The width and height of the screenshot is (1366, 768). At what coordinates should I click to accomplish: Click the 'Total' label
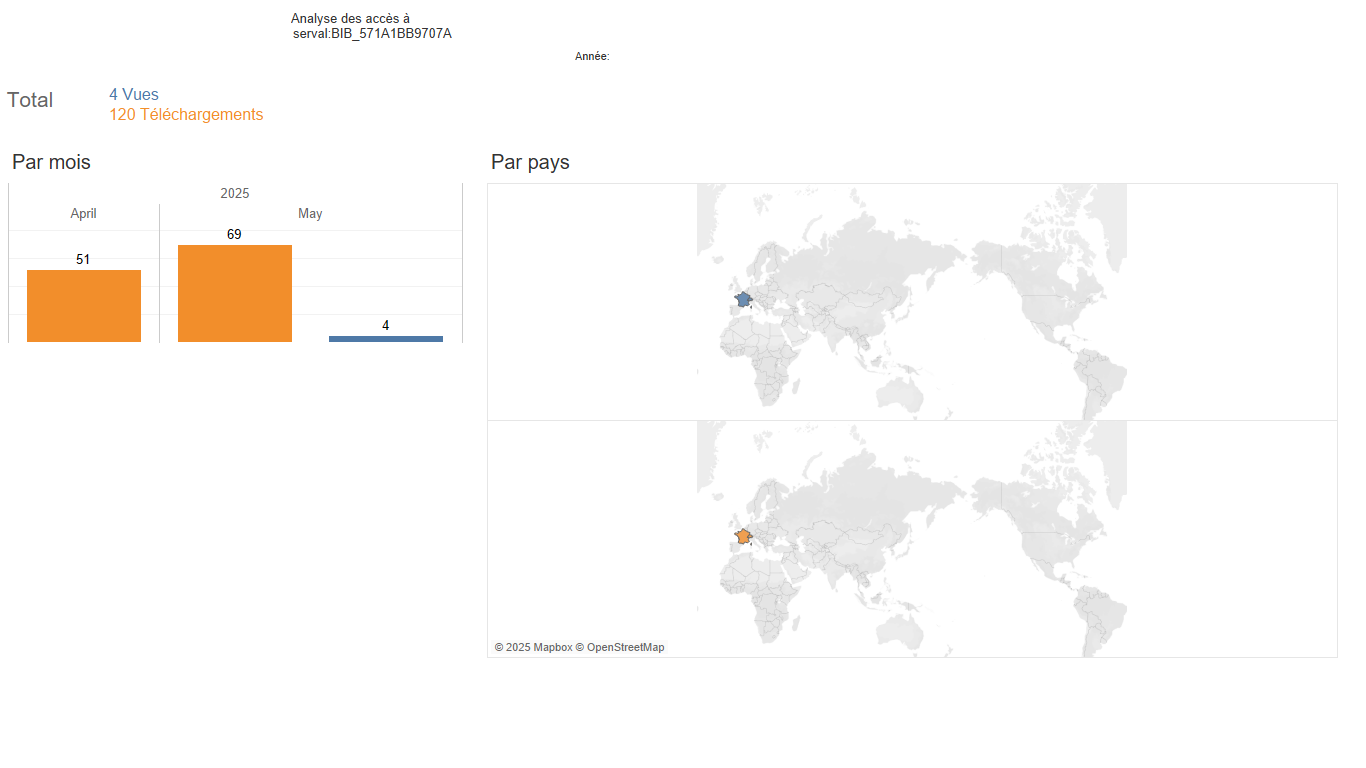(30, 100)
